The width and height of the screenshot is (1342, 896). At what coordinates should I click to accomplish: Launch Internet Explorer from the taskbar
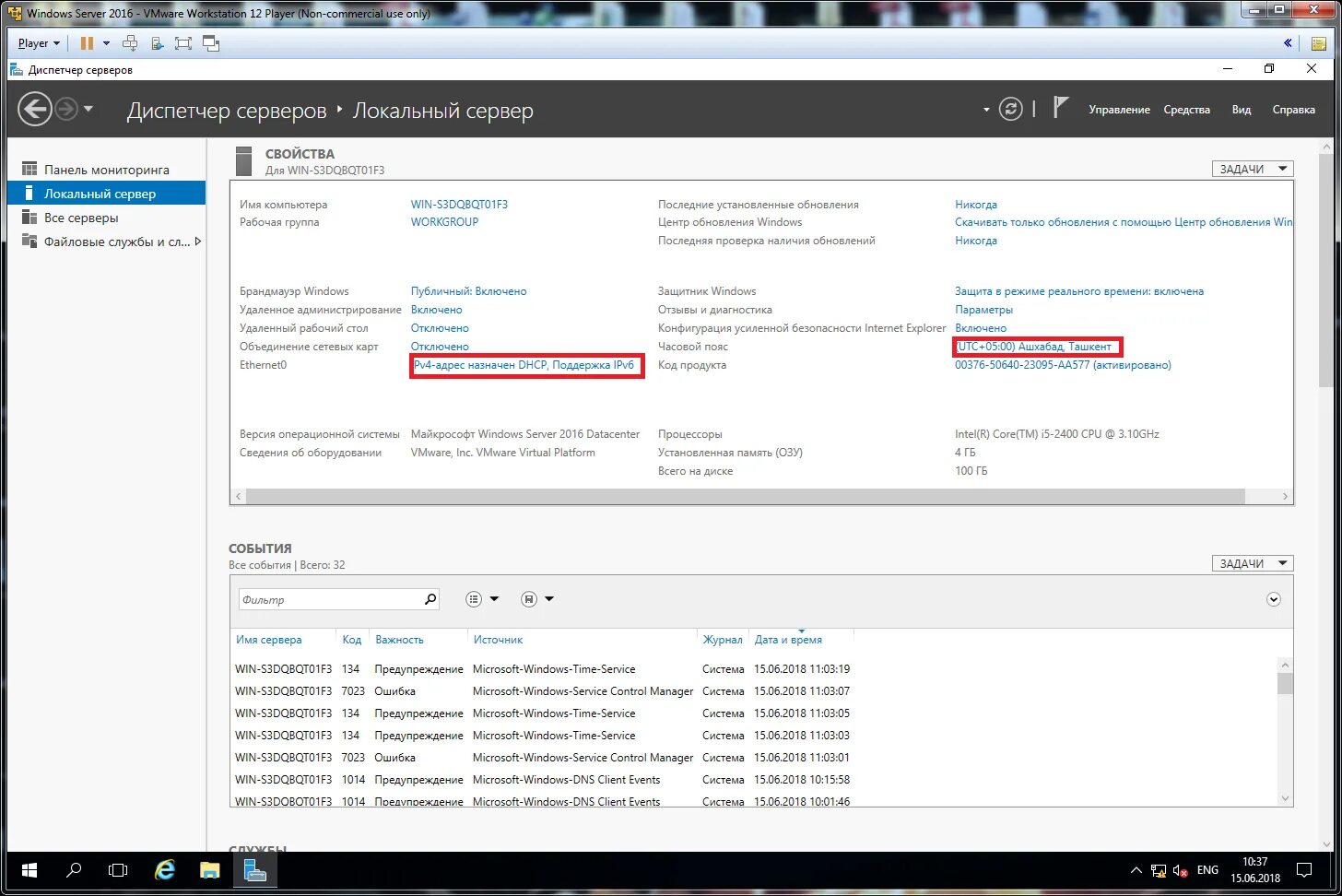(x=164, y=870)
